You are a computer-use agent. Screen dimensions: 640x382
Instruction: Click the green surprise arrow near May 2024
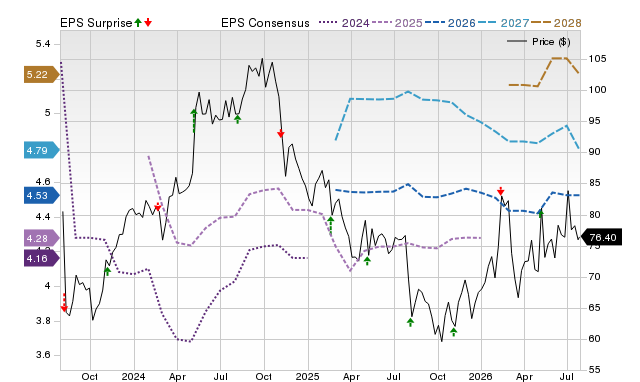pos(194,120)
